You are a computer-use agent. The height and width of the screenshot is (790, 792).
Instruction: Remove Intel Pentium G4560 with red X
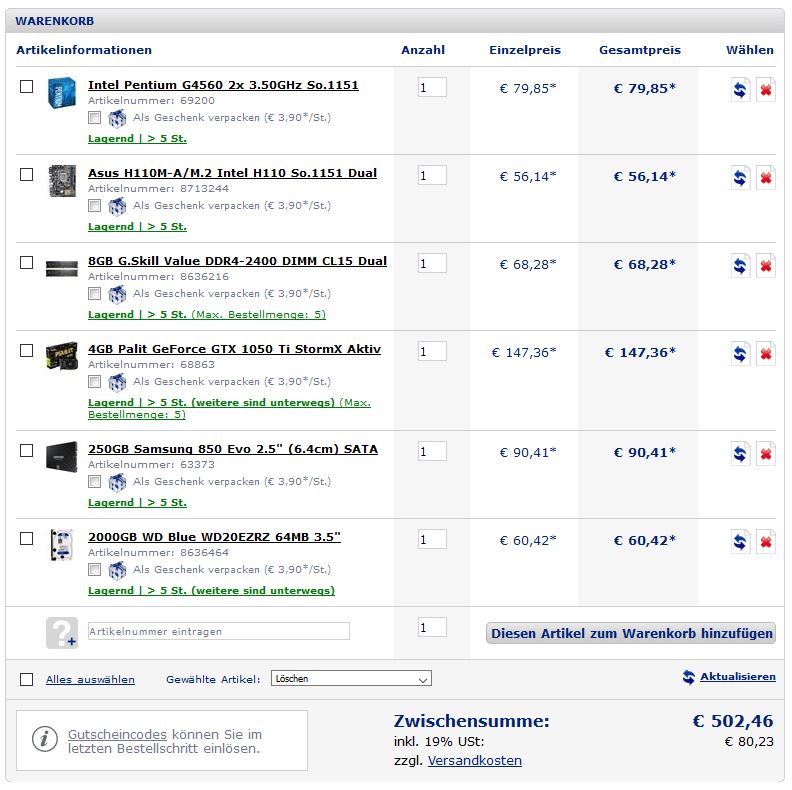pos(766,90)
